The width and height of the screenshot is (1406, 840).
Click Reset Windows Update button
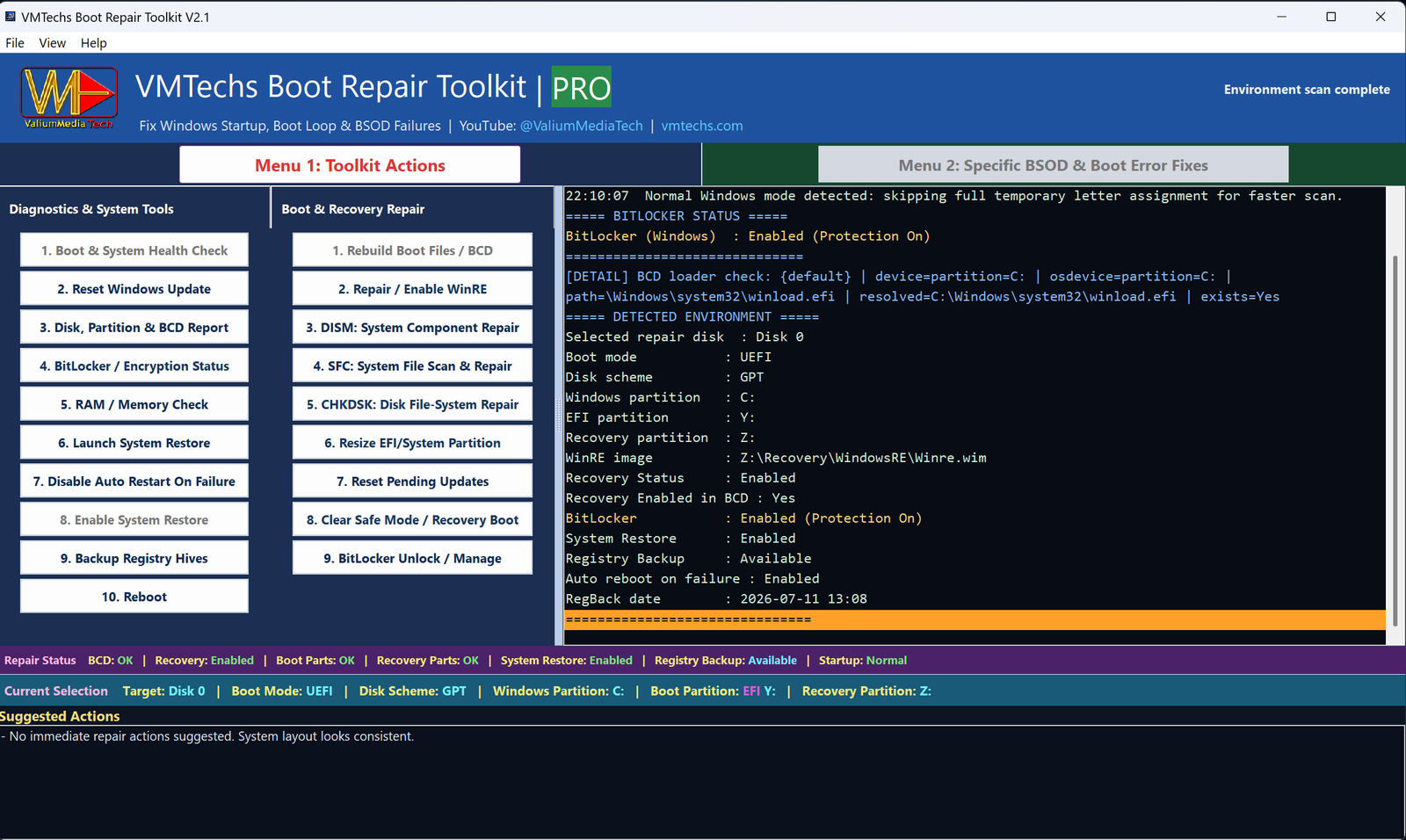coord(134,289)
